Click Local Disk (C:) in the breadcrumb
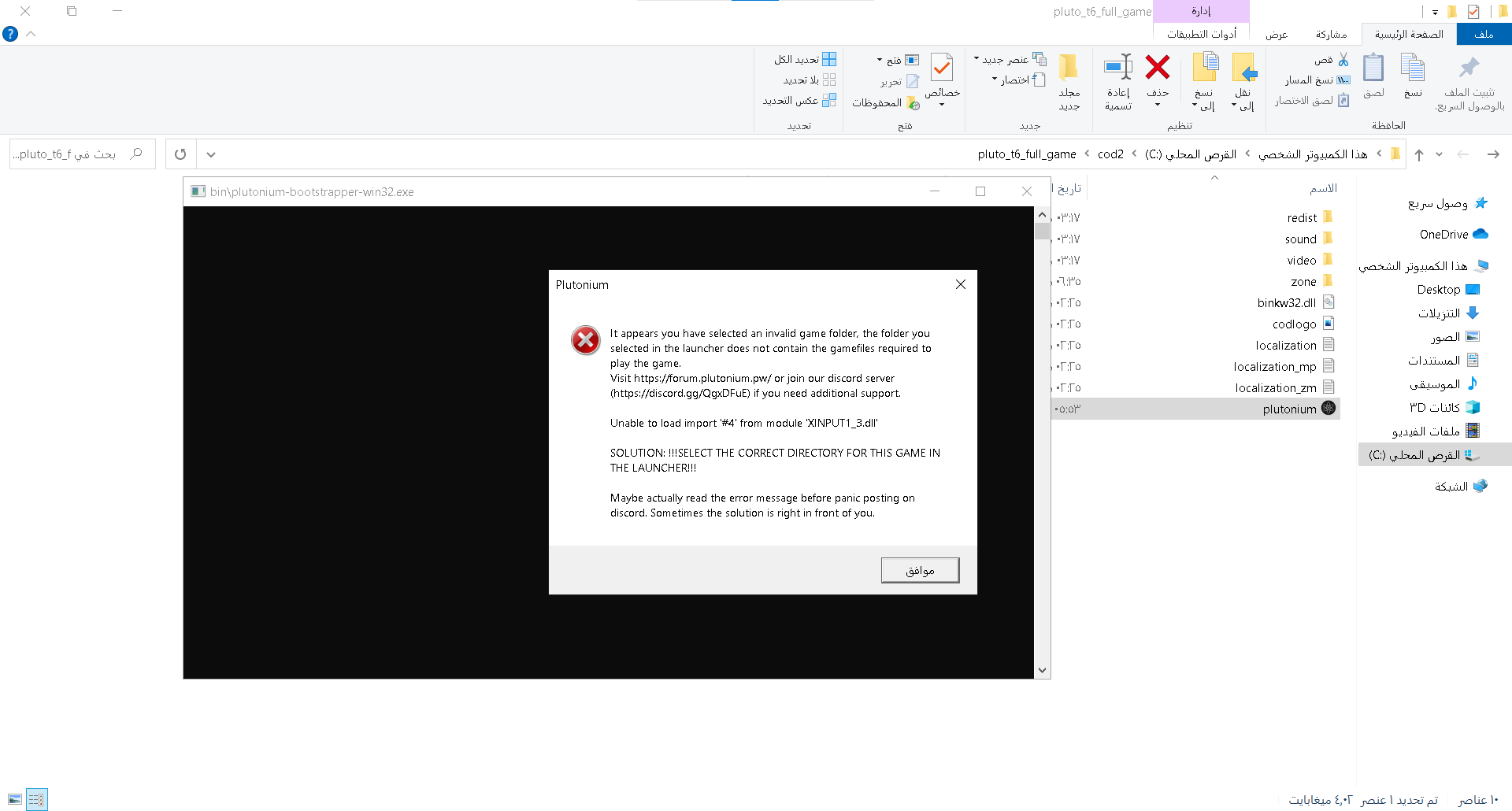1512x811 pixels. pos(1190,154)
